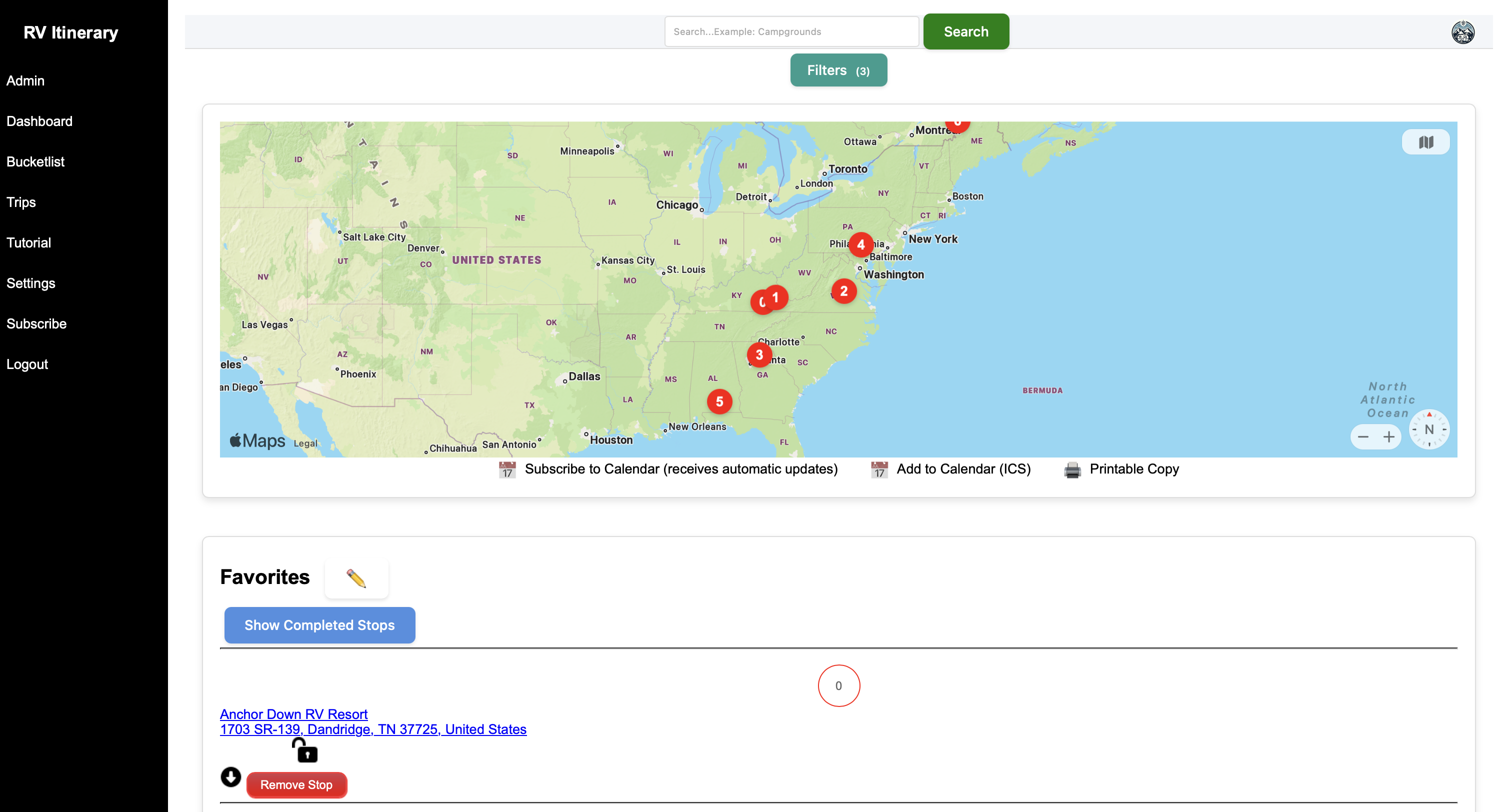Open the Apple Maps Legal link
1508x812 pixels.
point(305,443)
